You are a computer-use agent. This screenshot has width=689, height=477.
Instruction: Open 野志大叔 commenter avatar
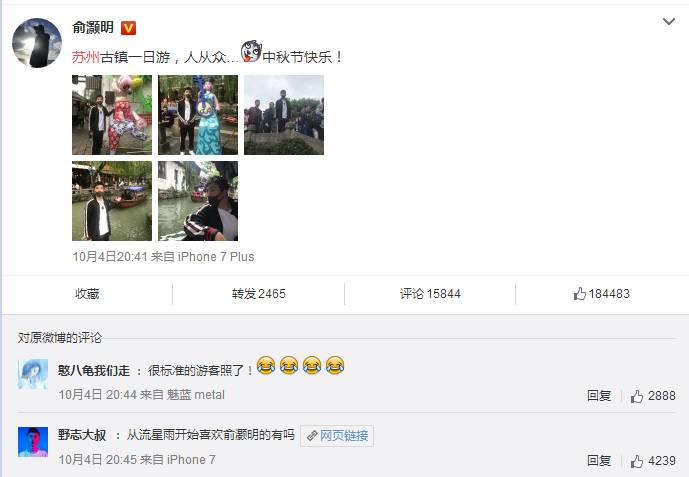pos(33,441)
